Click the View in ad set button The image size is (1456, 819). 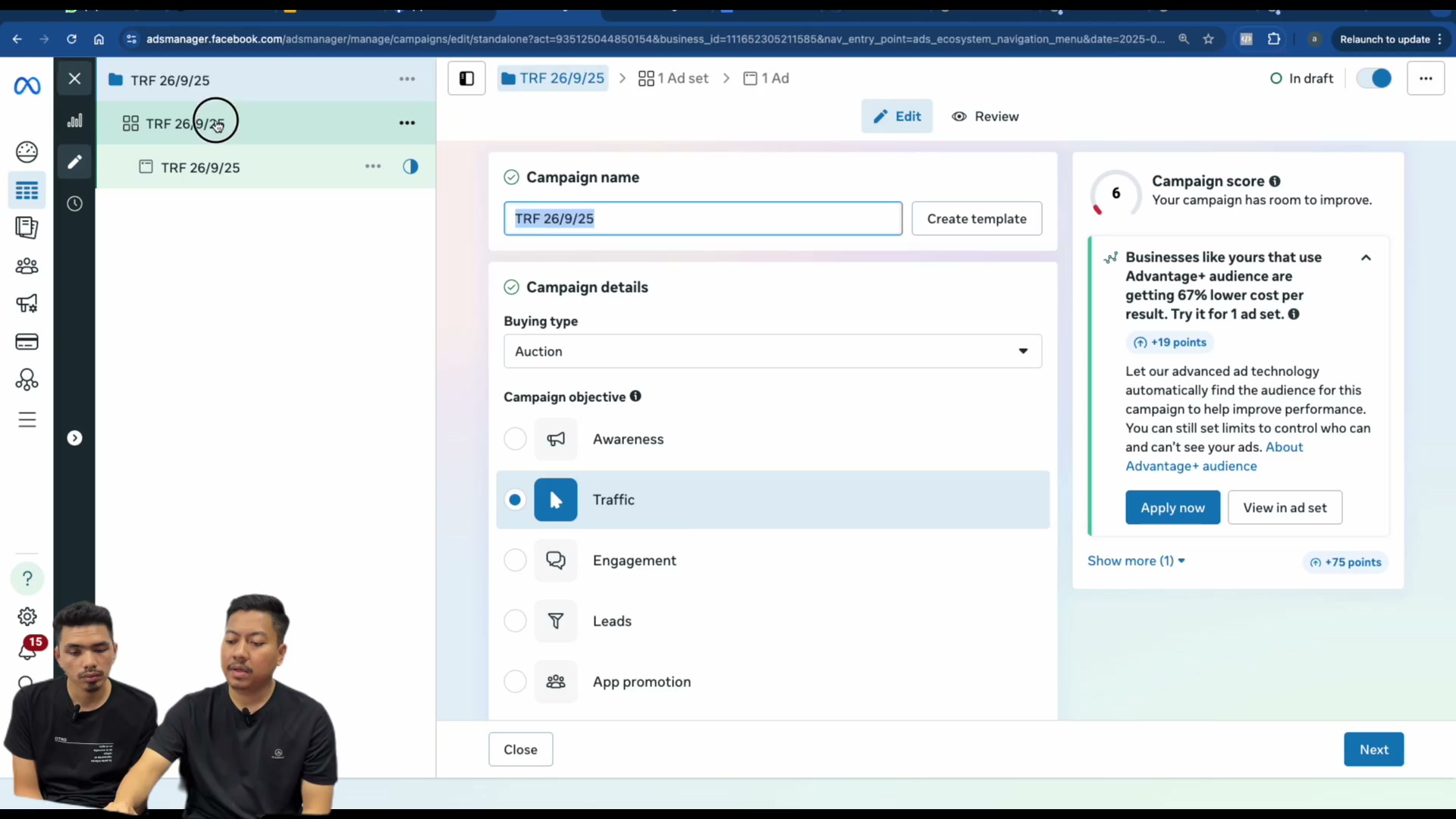1285,507
